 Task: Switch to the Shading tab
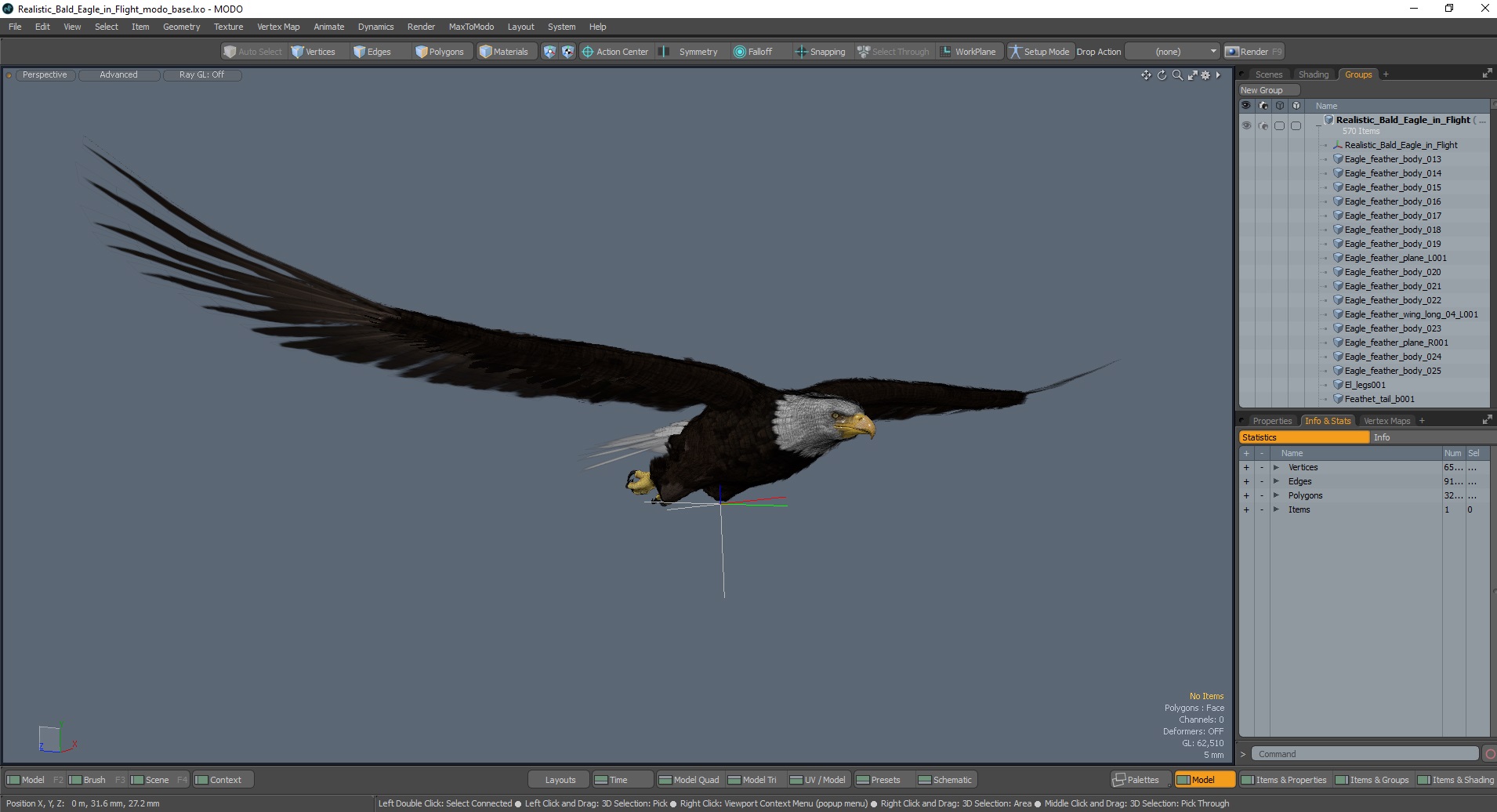coord(1314,74)
